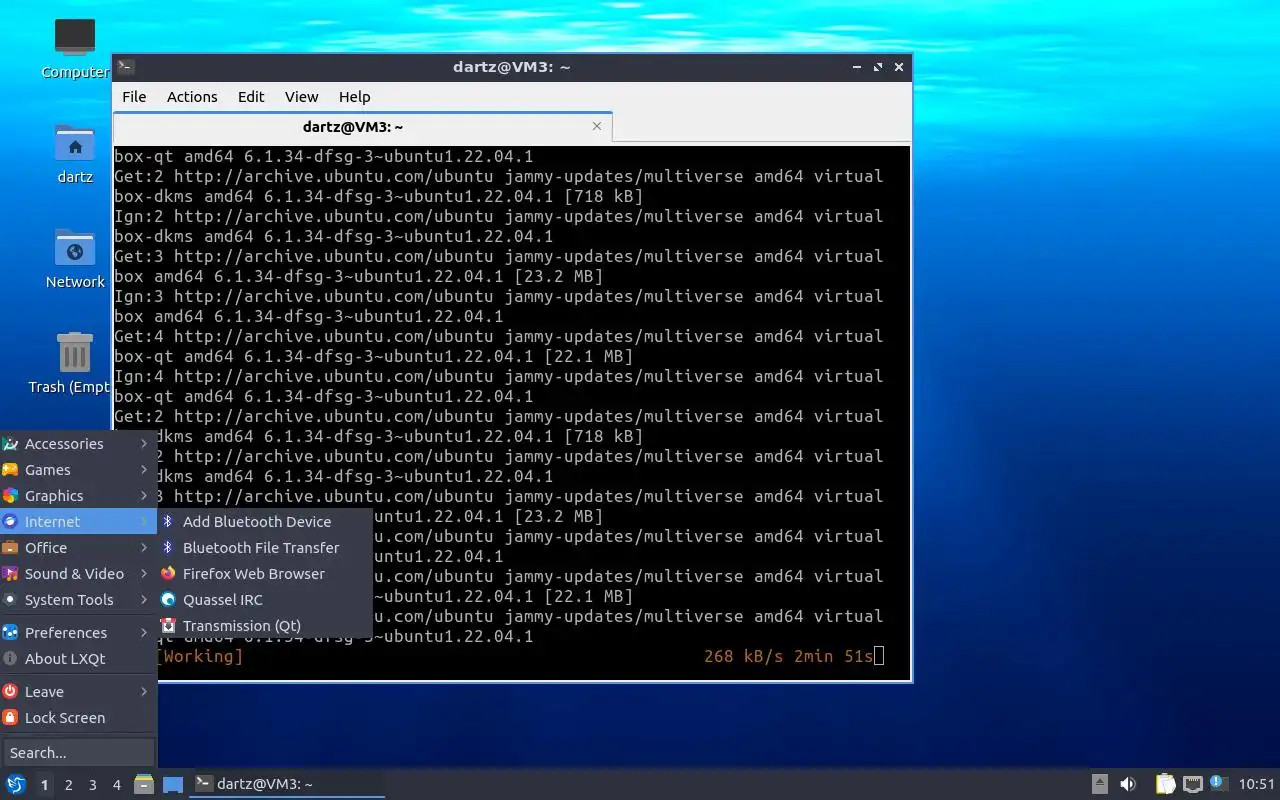Click the Office category icon

pos(10,548)
